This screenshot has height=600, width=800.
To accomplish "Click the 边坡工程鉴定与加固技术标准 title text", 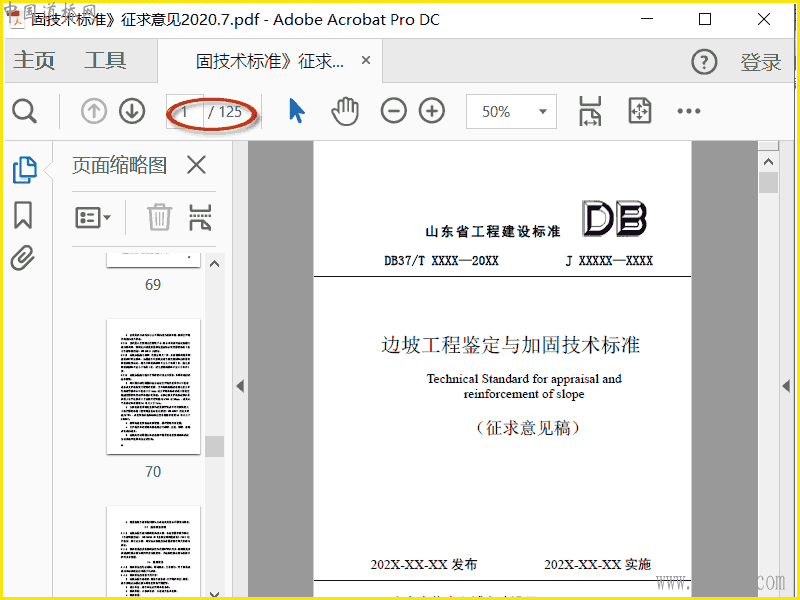I will click(510, 345).
